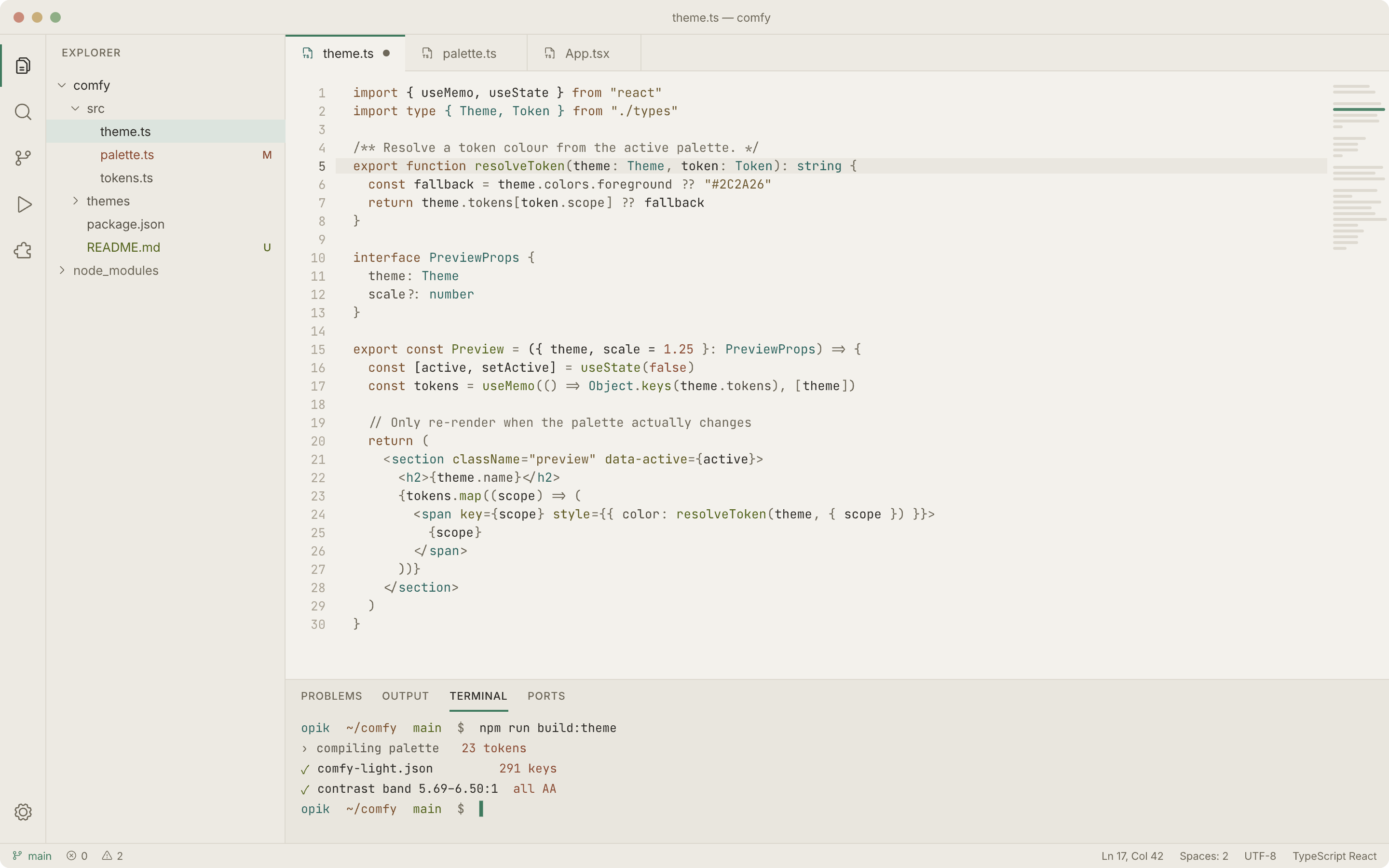1389x868 pixels.
Task: Click the 1.25 scale default on line 15
Action: [679, 349]
